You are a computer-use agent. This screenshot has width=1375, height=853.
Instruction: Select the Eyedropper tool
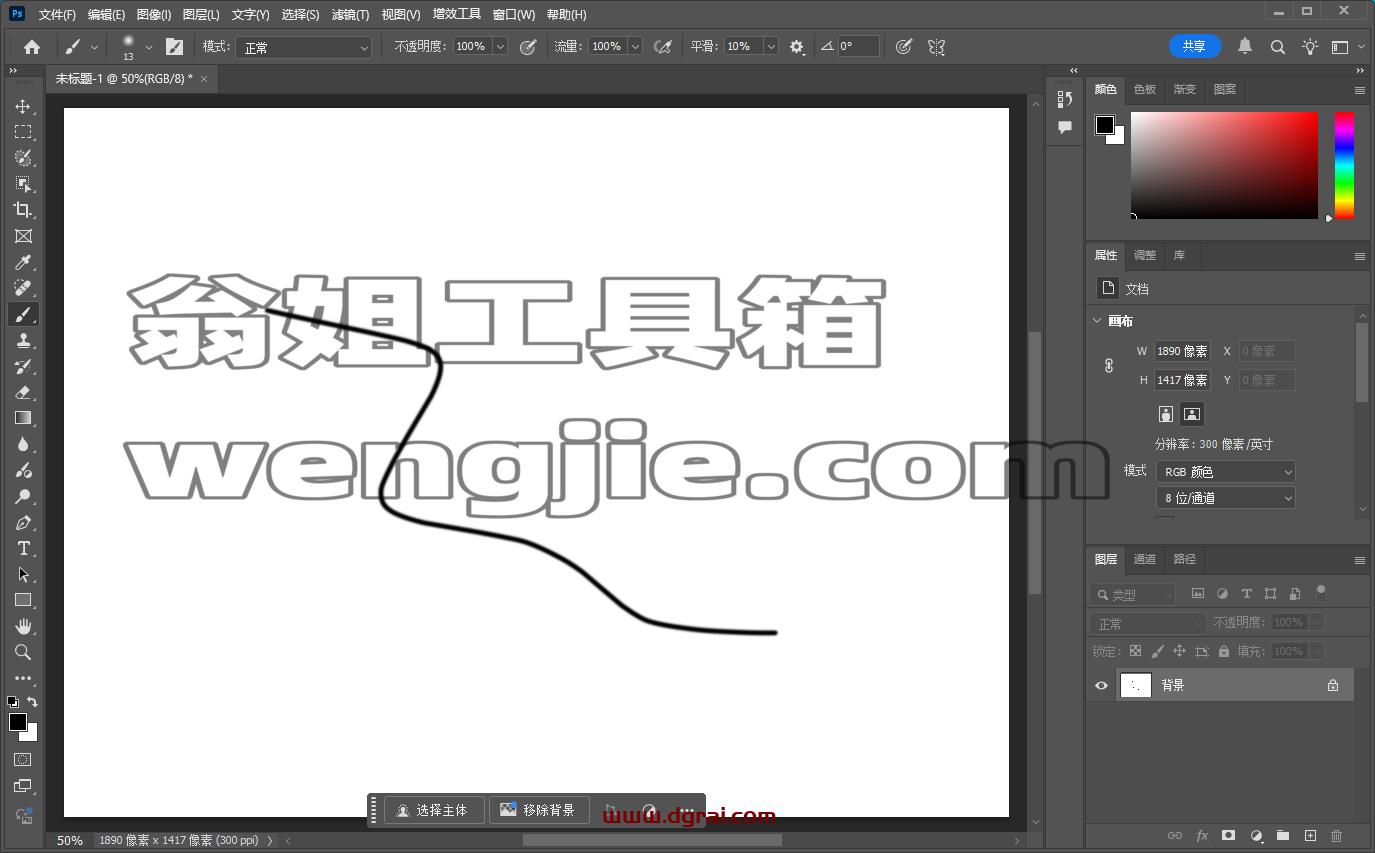[23, 262]
